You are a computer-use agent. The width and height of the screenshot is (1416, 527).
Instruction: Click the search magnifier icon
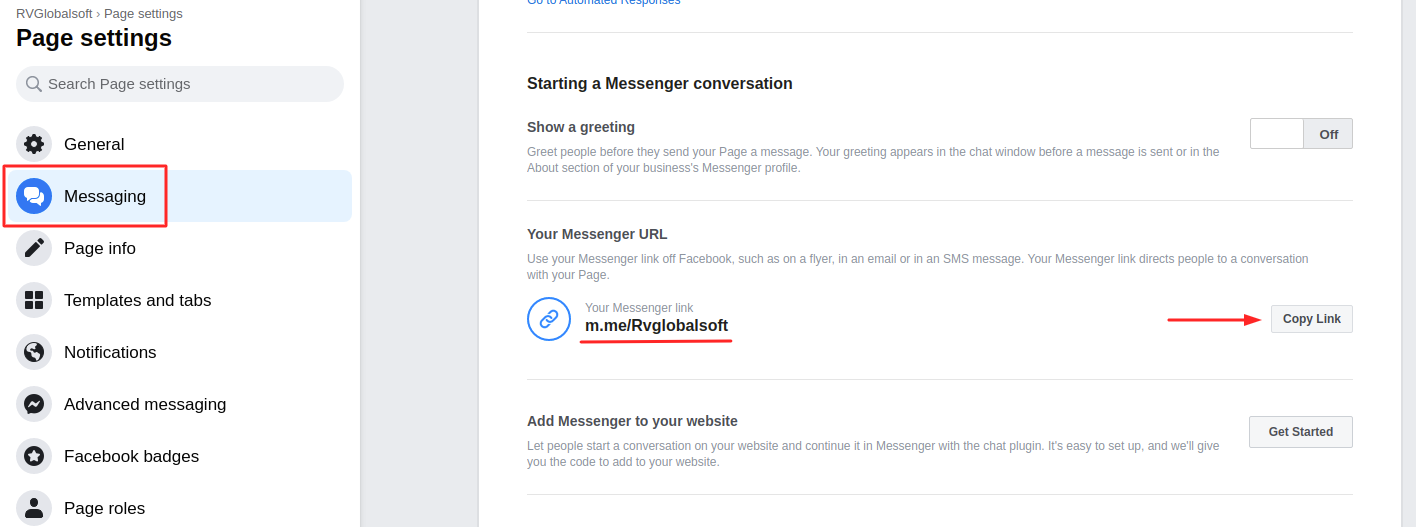(34, 84)
